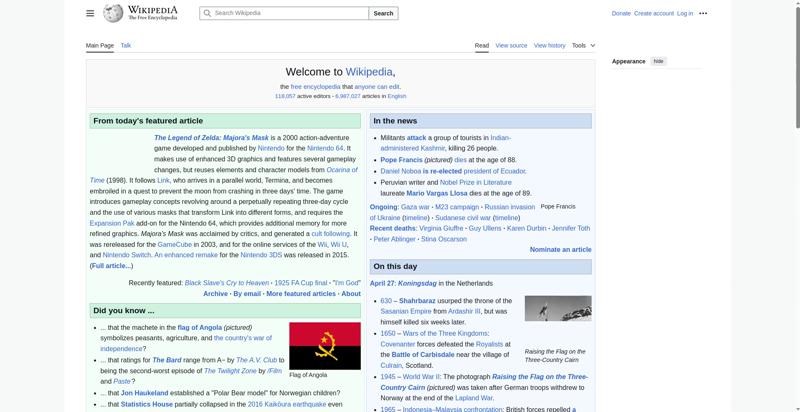Image resolution: width=800 pixels, height=412 pixels.
Task: Click the English language link
Action: tap(397, 96)
